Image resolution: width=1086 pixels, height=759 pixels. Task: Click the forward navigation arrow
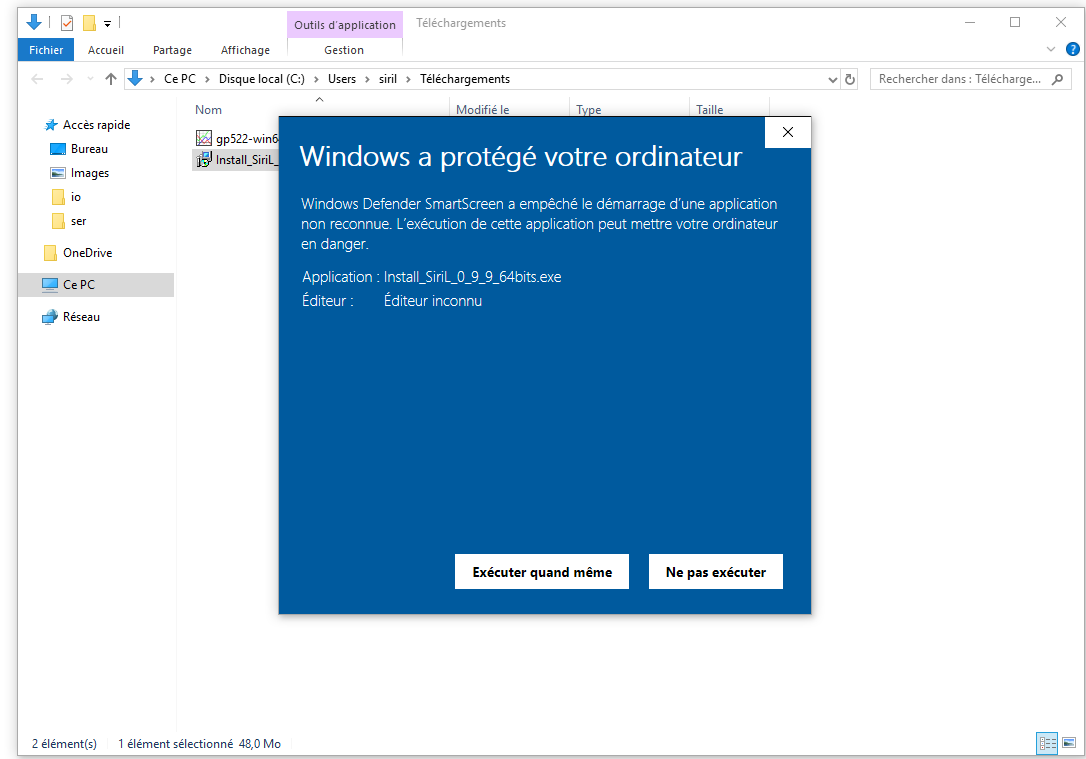[x=66, y=79]
